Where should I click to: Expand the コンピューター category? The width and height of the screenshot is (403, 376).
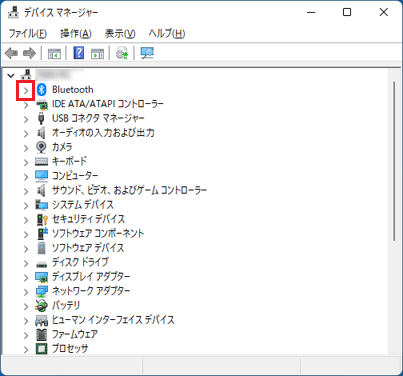[26, 176]
